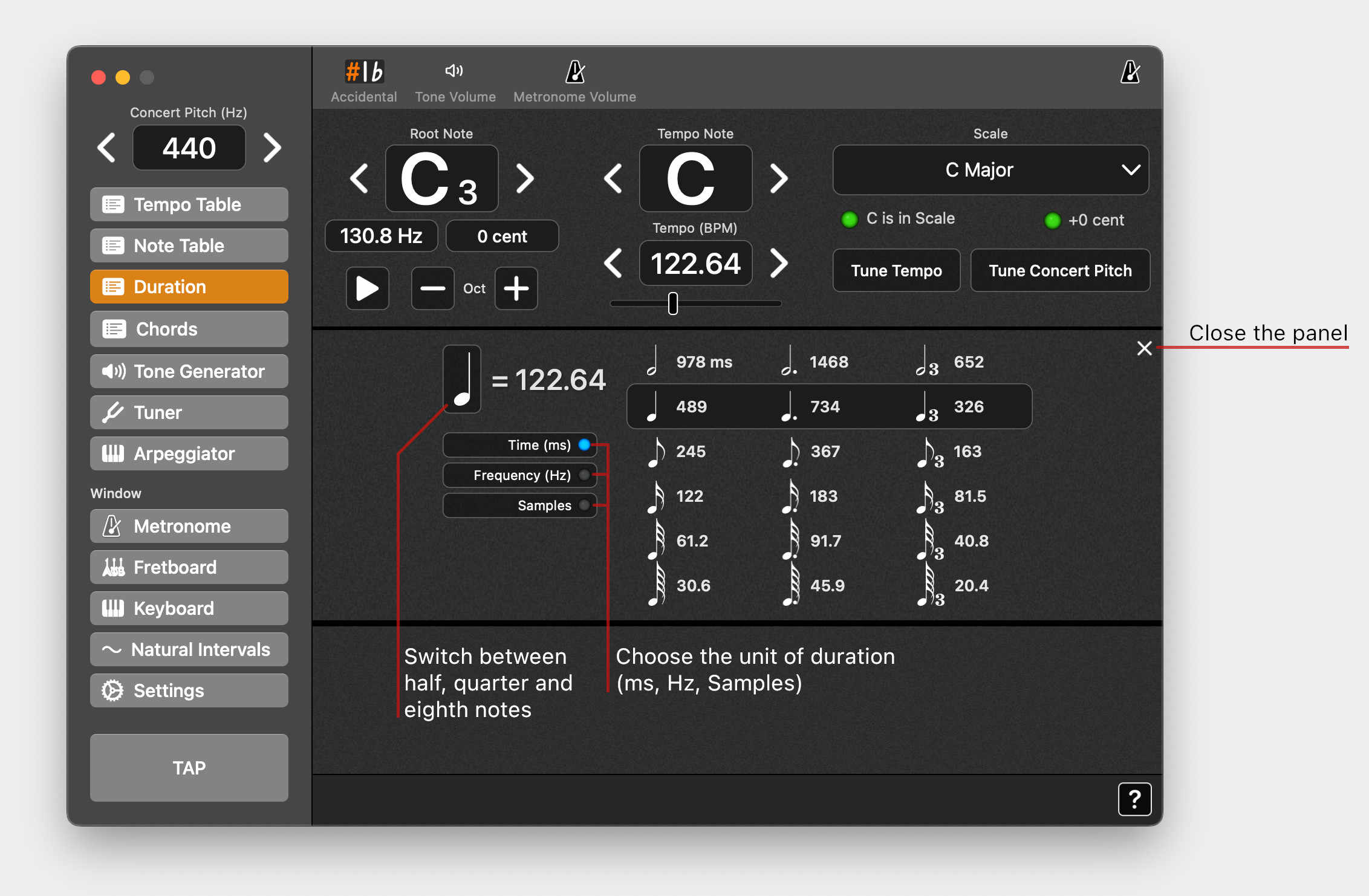Click the 64th note 30.6 value
Viewport: 1369px width, 896px height.
click(x=693, y=585)
